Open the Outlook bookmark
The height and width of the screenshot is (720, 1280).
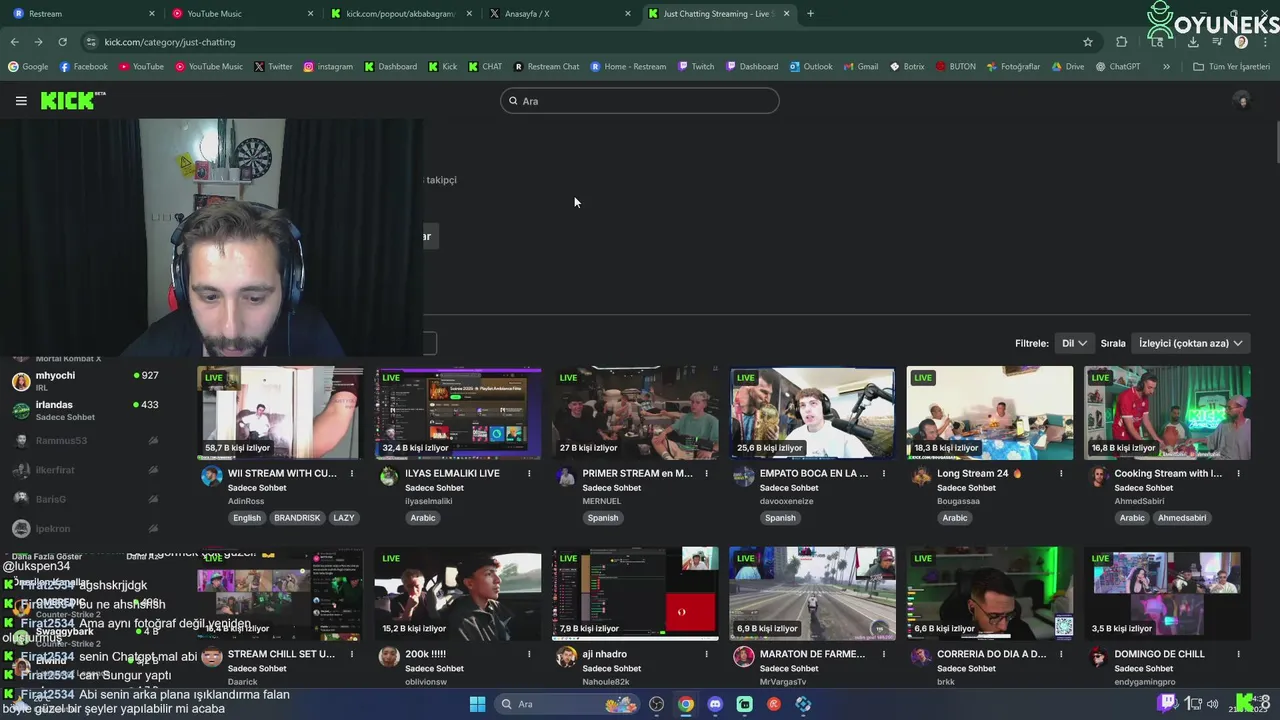[x=811, y=66]
